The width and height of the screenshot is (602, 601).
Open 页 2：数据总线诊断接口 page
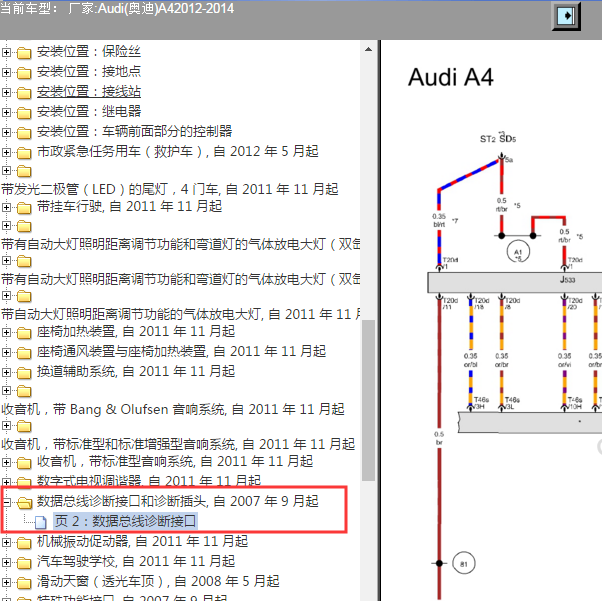(125, 521)
